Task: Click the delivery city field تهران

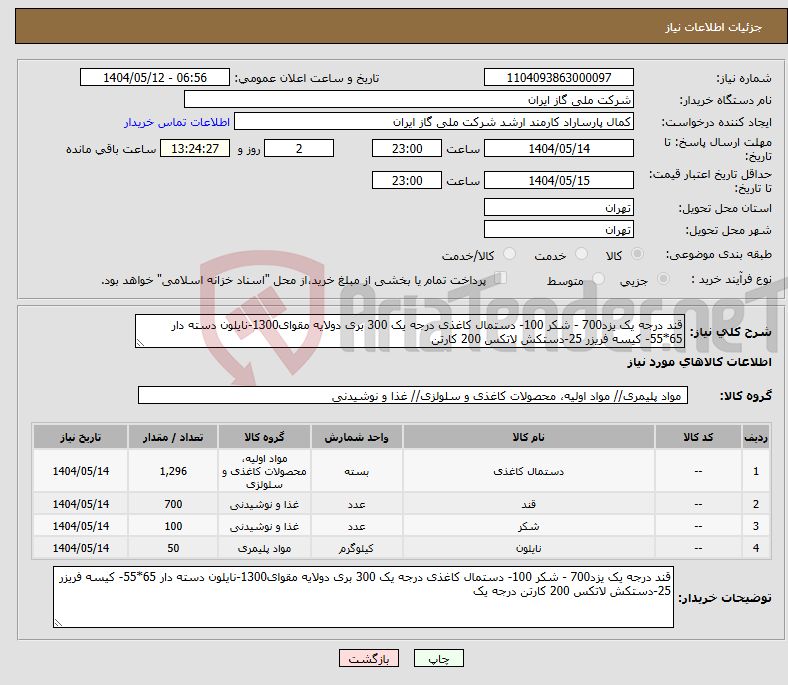Action: pos(558,229)
